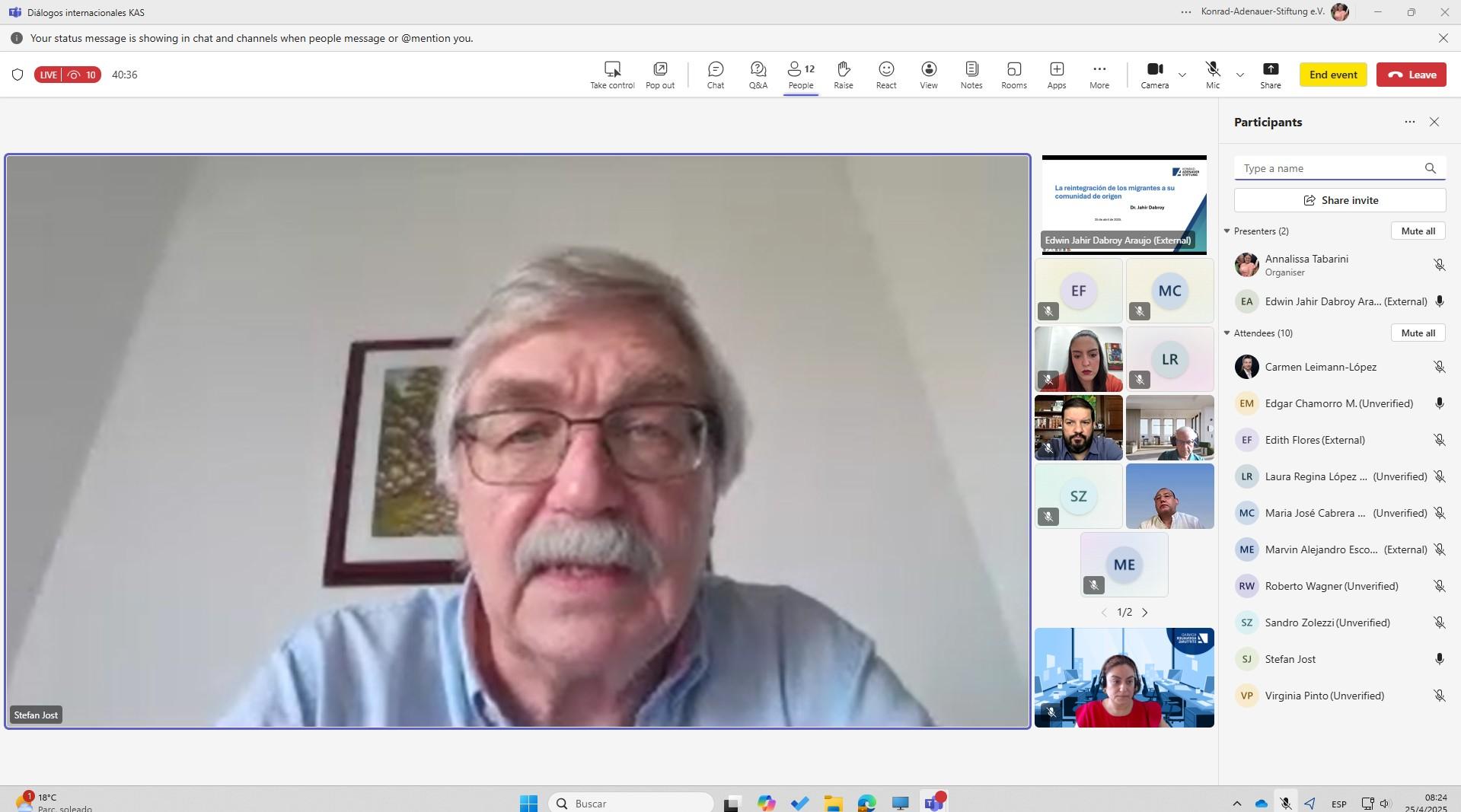The height and width of the screenshot is (812, 1461).
Task: Open breakout Rooms
Action: (x=1013, y=75)
